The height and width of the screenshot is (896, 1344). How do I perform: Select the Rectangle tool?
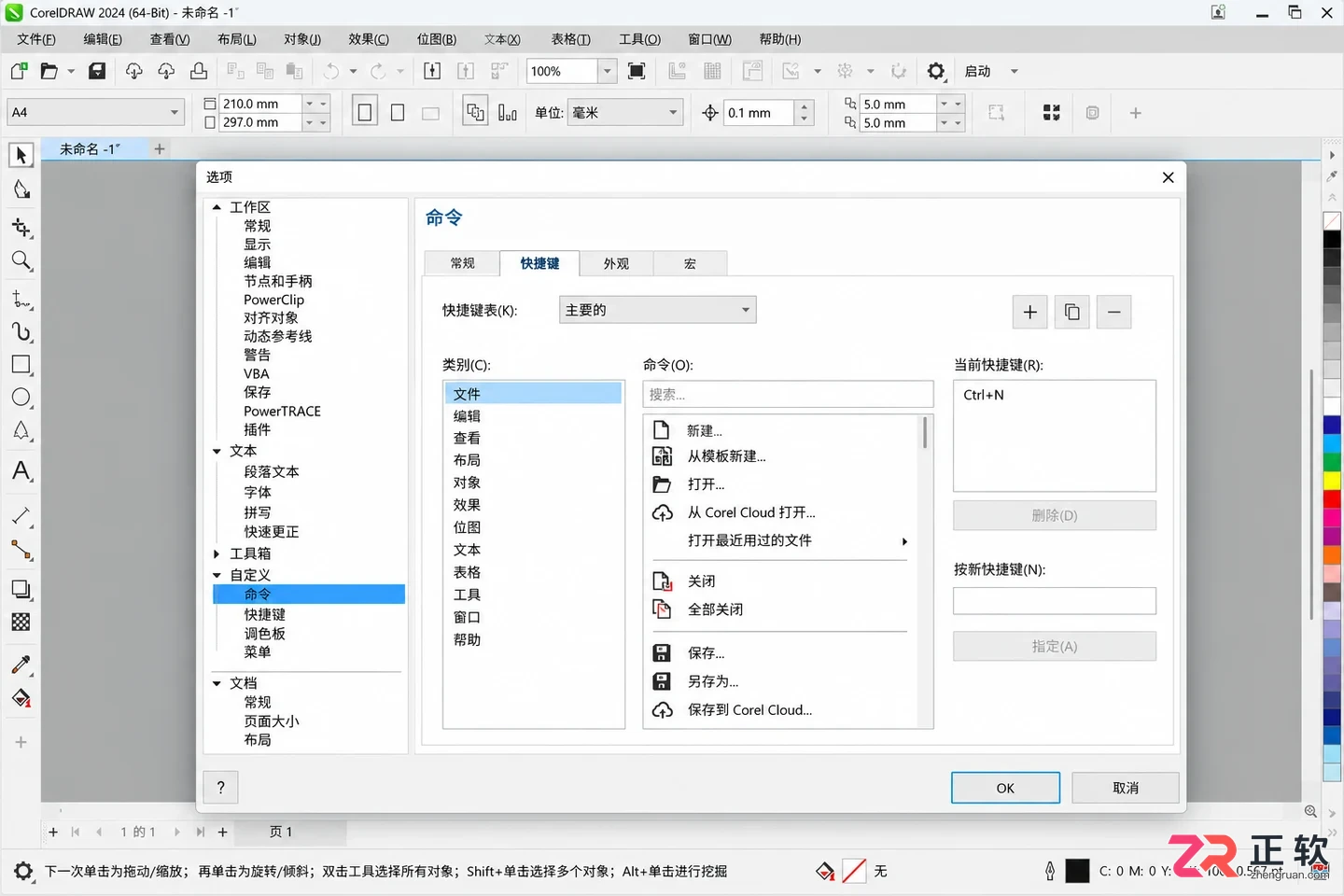coord(21,364)
